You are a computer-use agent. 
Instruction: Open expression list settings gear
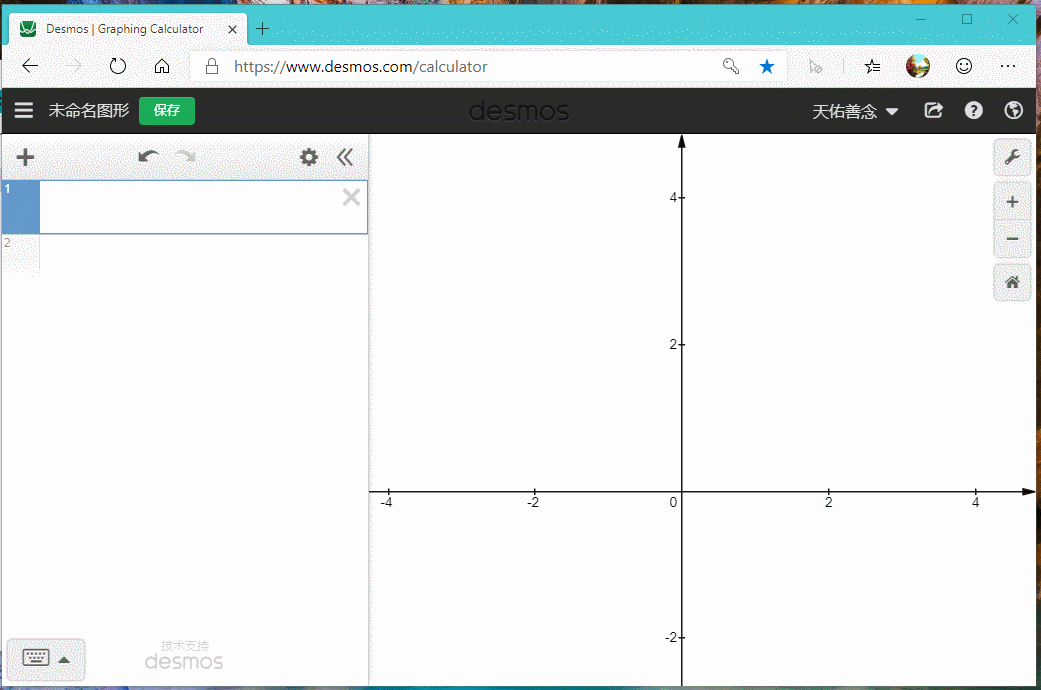coord(309,157)
